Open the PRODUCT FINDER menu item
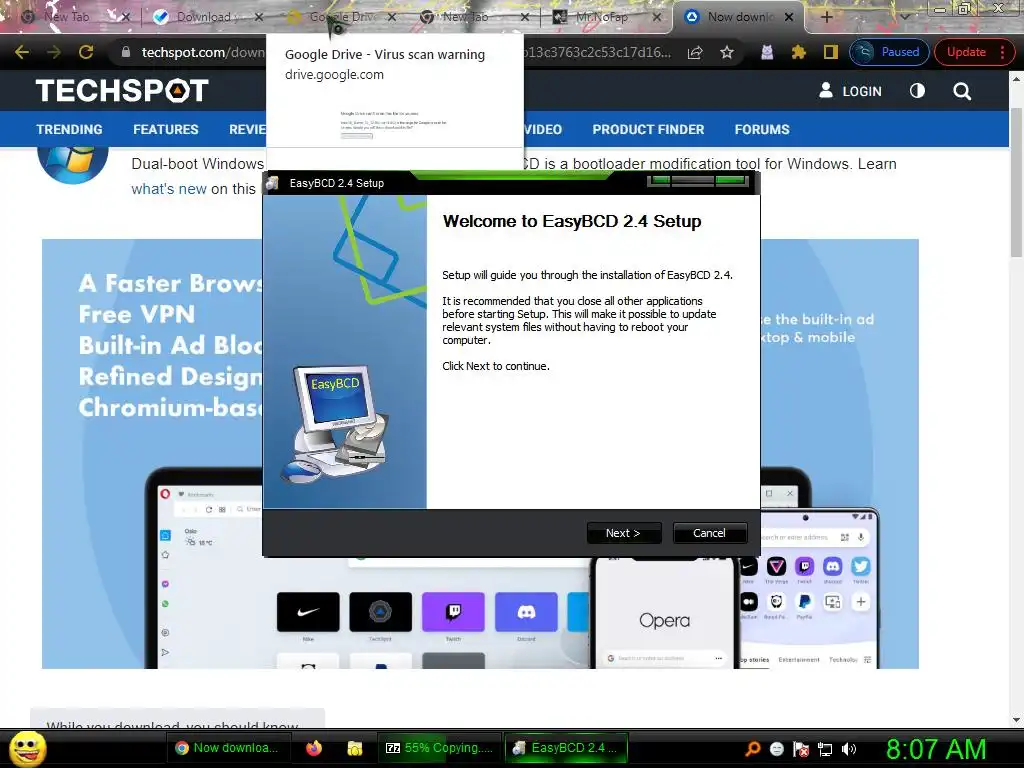Screen dimensions: 1024x768 [x=648, y=129]
